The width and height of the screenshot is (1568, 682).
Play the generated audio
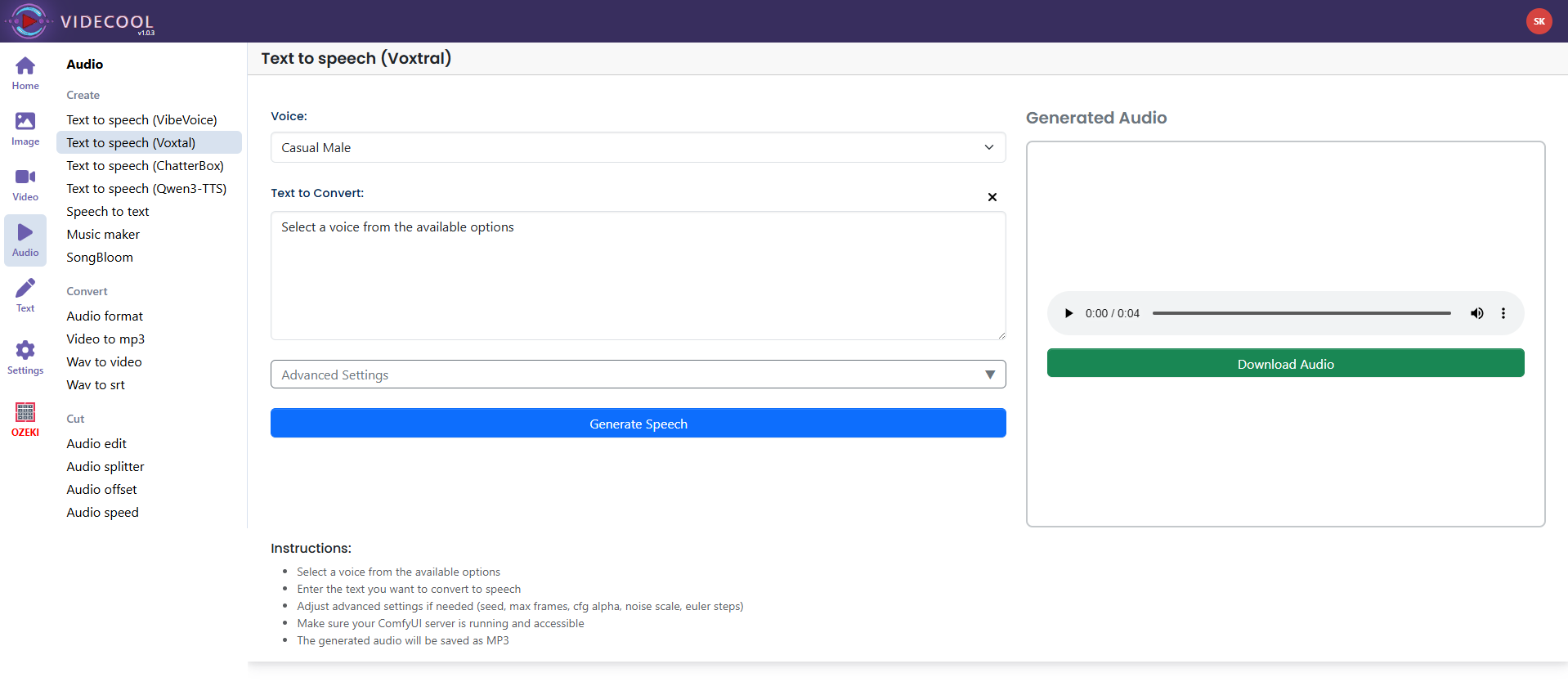1068,313
